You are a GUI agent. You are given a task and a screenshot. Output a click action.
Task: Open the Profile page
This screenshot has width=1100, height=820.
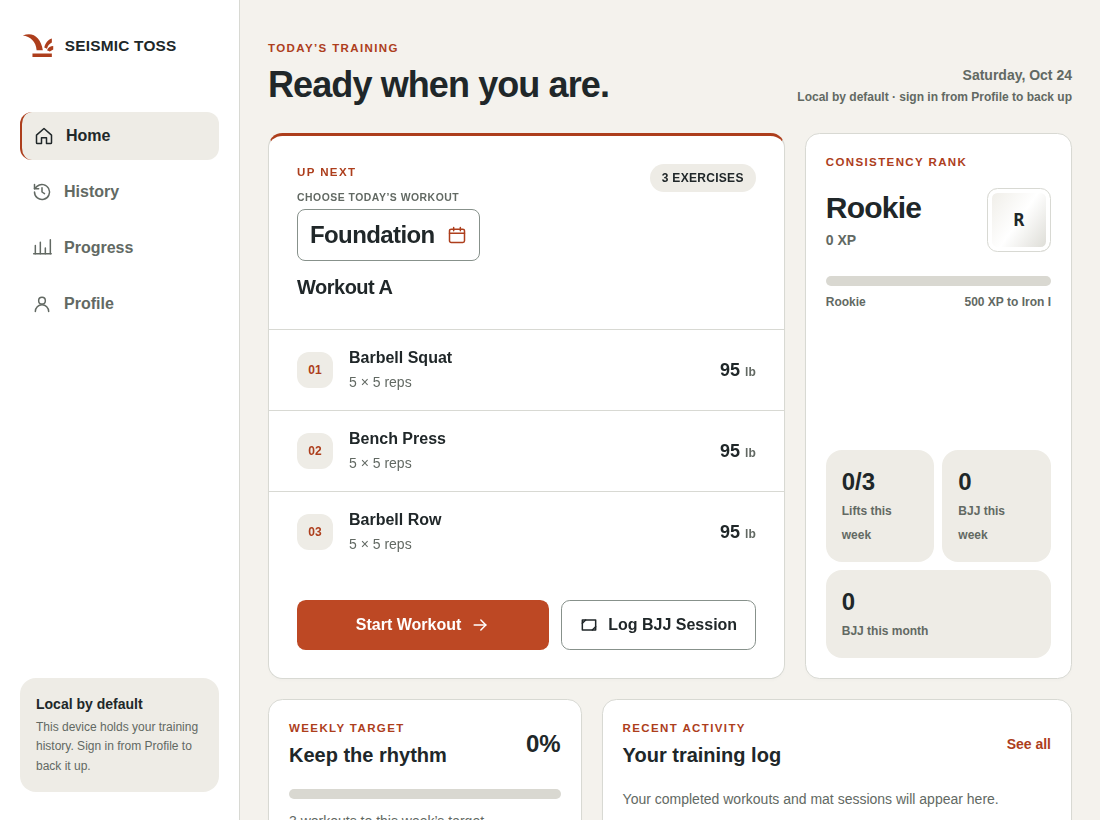[x=119, y=304]
